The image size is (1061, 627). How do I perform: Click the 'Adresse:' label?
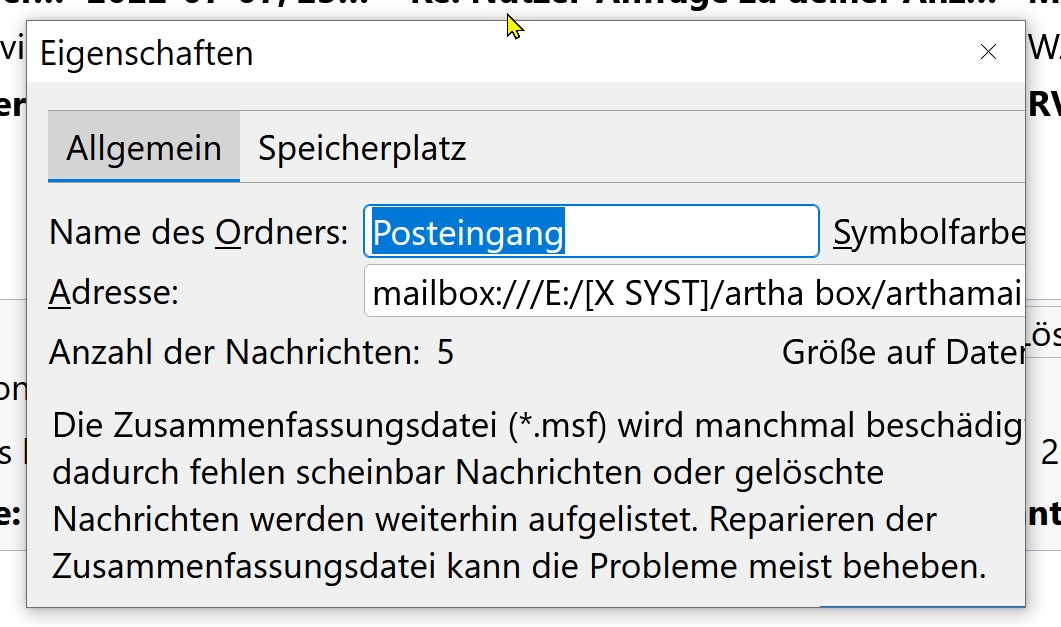[113, 293]
